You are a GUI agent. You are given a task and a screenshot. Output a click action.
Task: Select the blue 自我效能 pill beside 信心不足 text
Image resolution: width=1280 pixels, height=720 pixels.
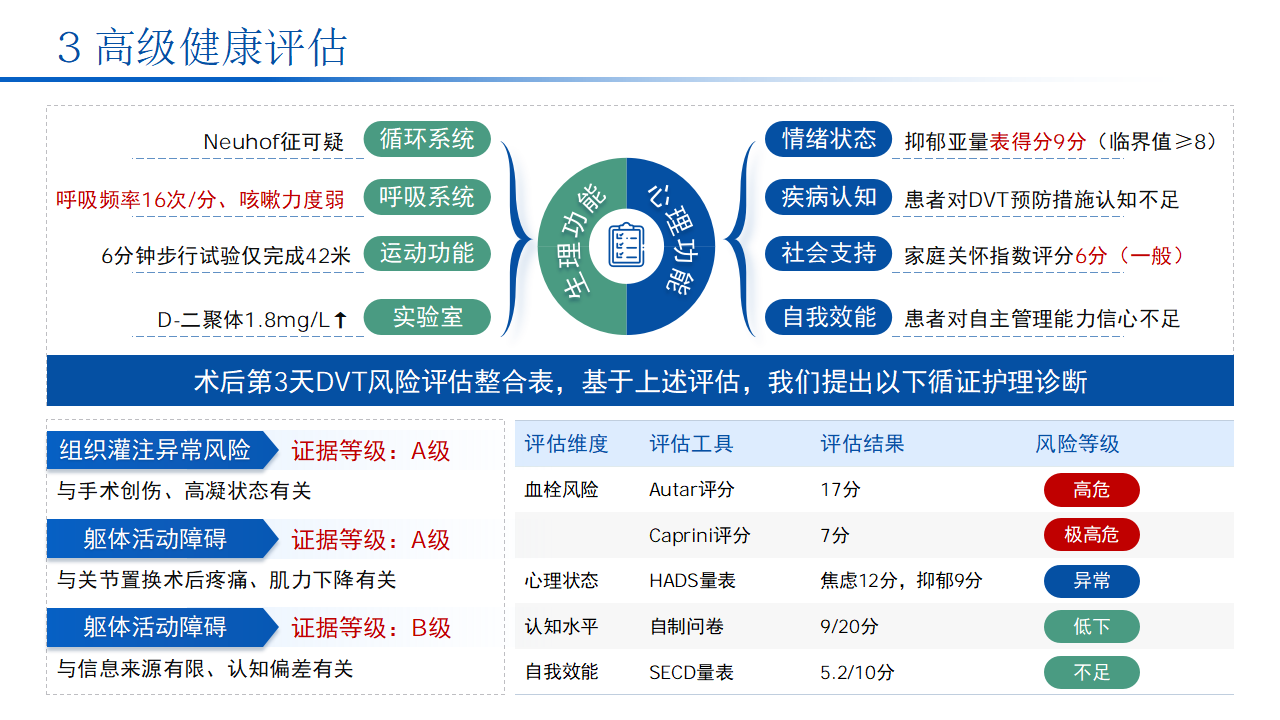coord(828,317)
